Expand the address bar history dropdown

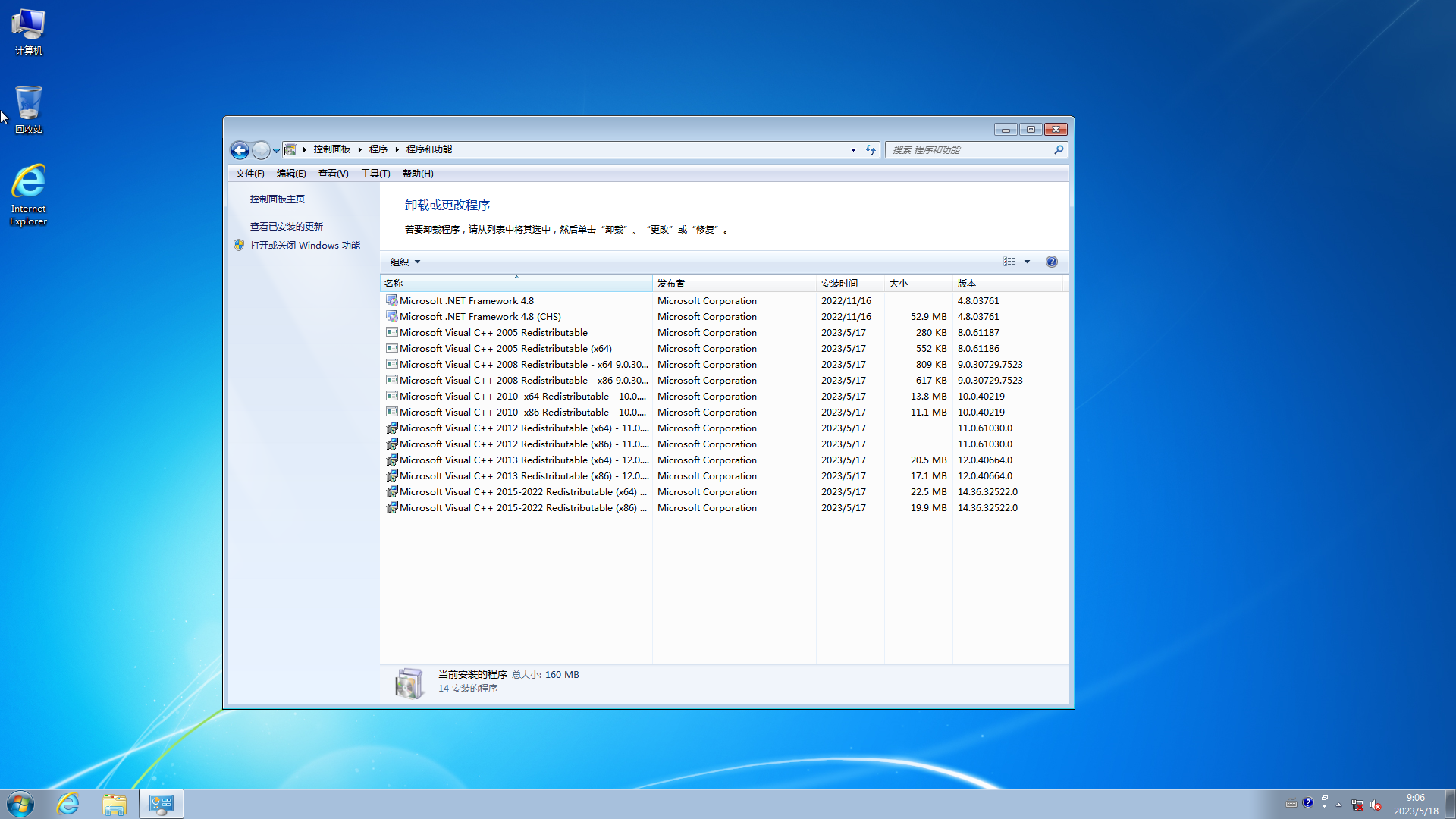point(852,150)
